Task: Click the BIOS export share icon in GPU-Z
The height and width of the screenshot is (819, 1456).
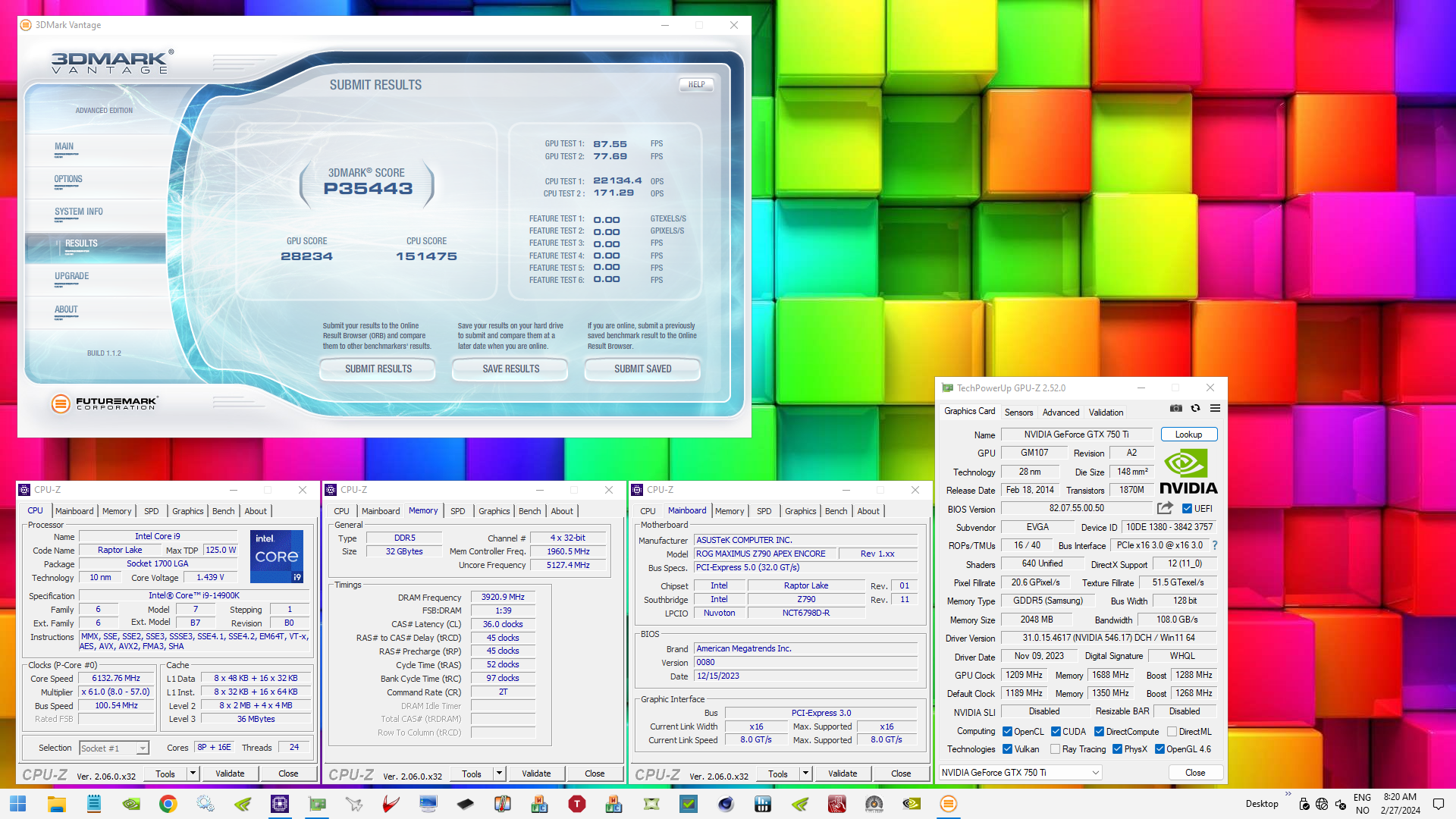Action: tap(1165, 508)
